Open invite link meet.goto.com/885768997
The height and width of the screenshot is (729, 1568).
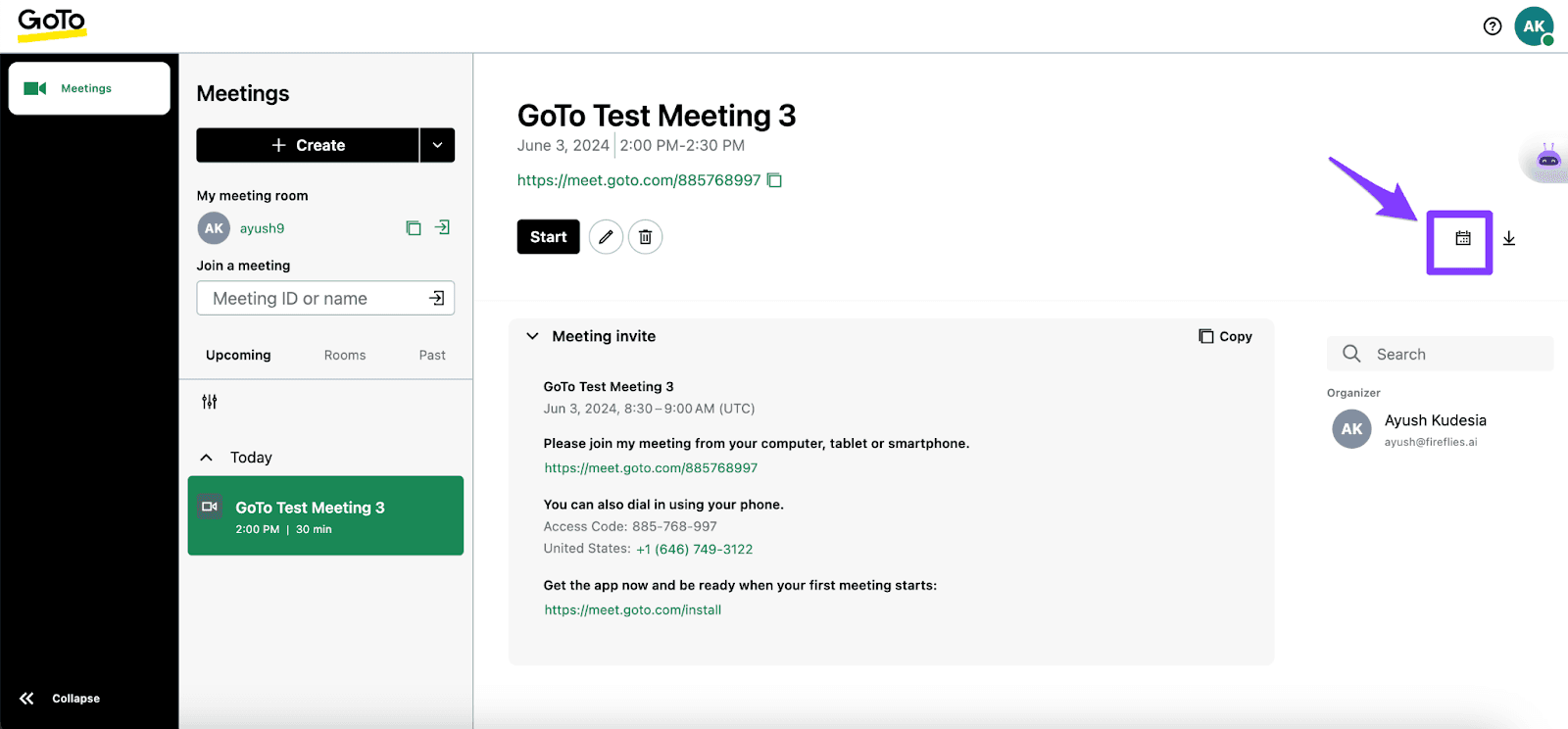click(x=651, y=468)
